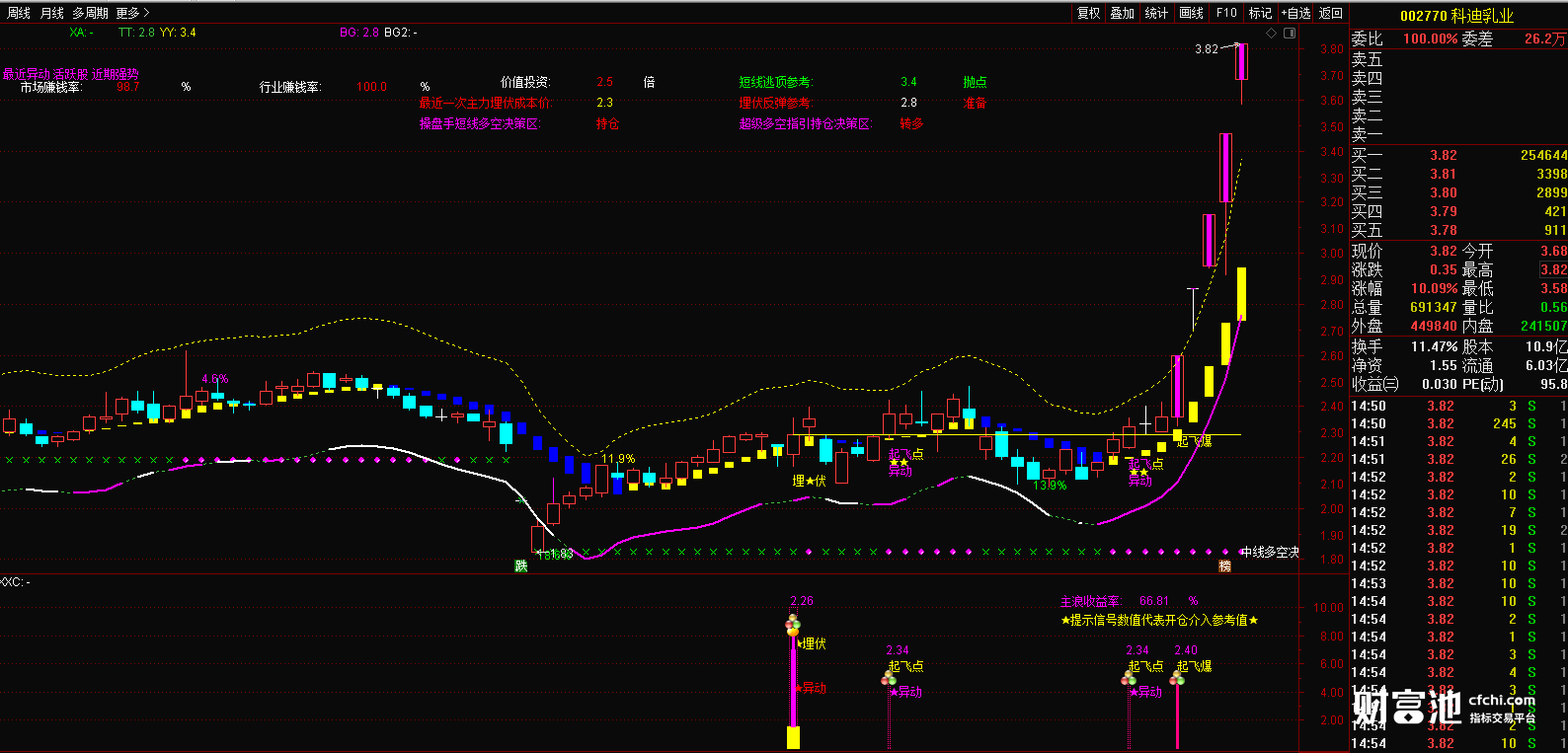
Task: Click the 起飞爆 signal icon at 2.40
Action: point(1177,676)
